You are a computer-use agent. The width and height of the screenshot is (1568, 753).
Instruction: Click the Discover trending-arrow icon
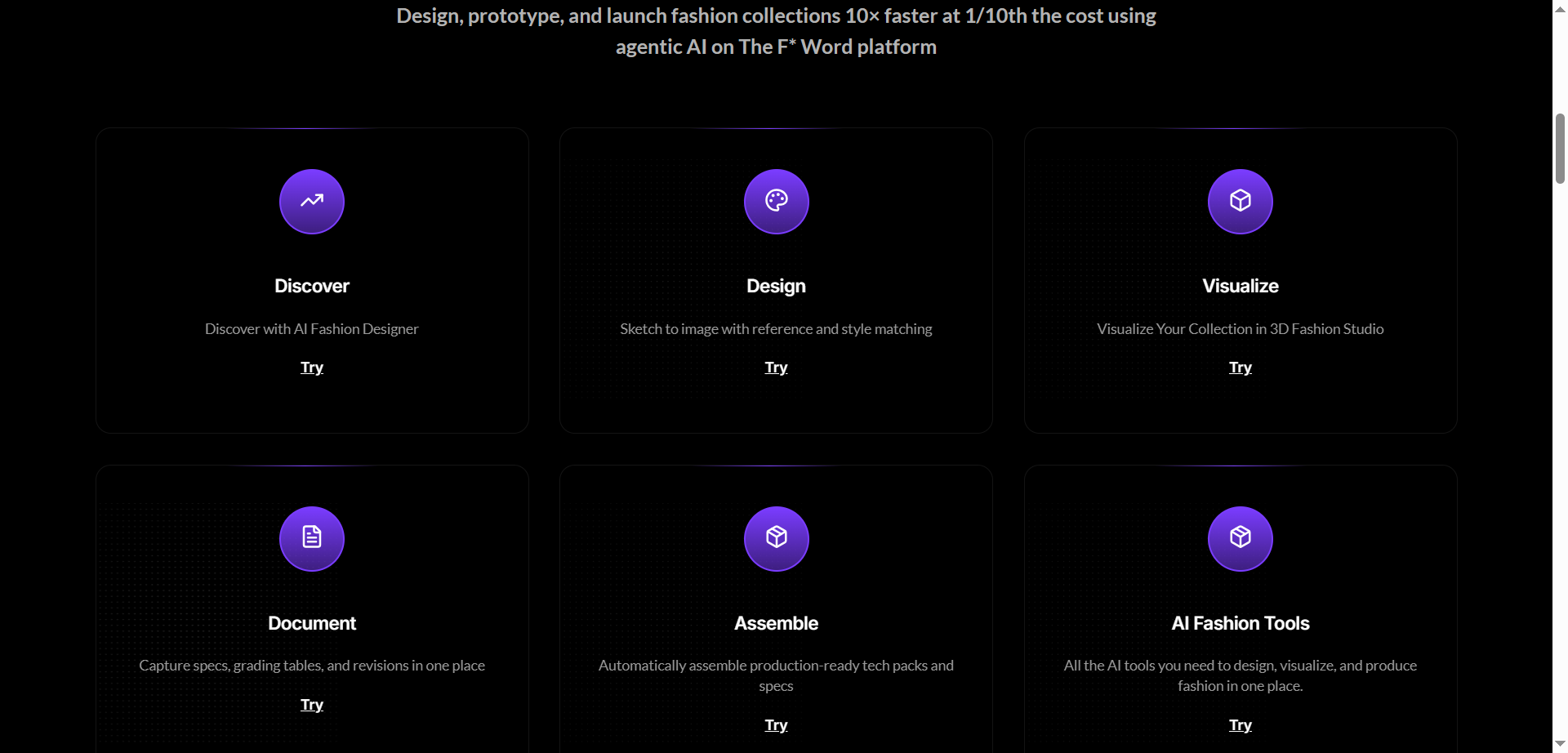[x=311, y=201]
